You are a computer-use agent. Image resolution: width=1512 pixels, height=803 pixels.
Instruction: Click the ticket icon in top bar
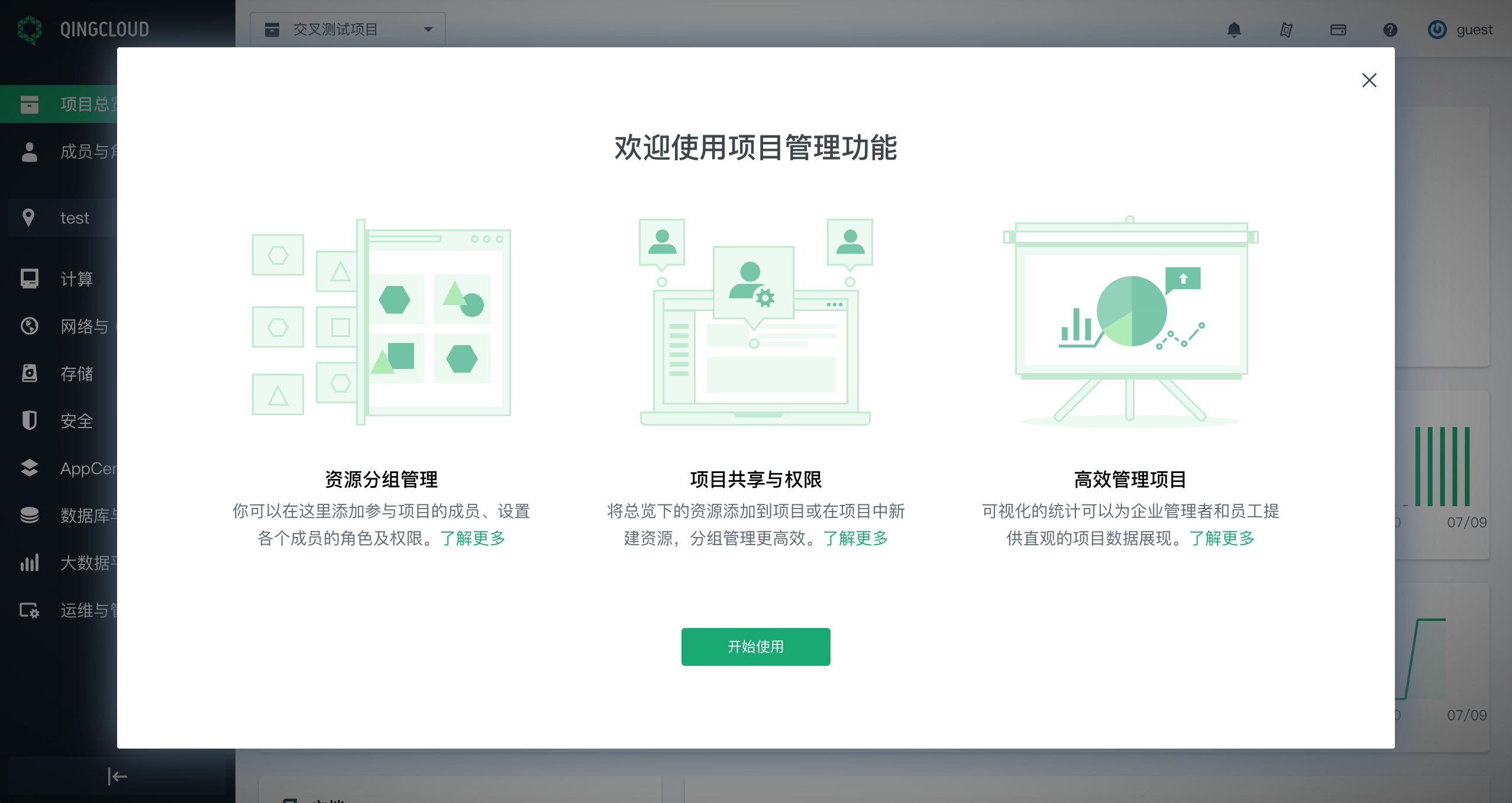pyautogui.click(x=1286, y=30)
